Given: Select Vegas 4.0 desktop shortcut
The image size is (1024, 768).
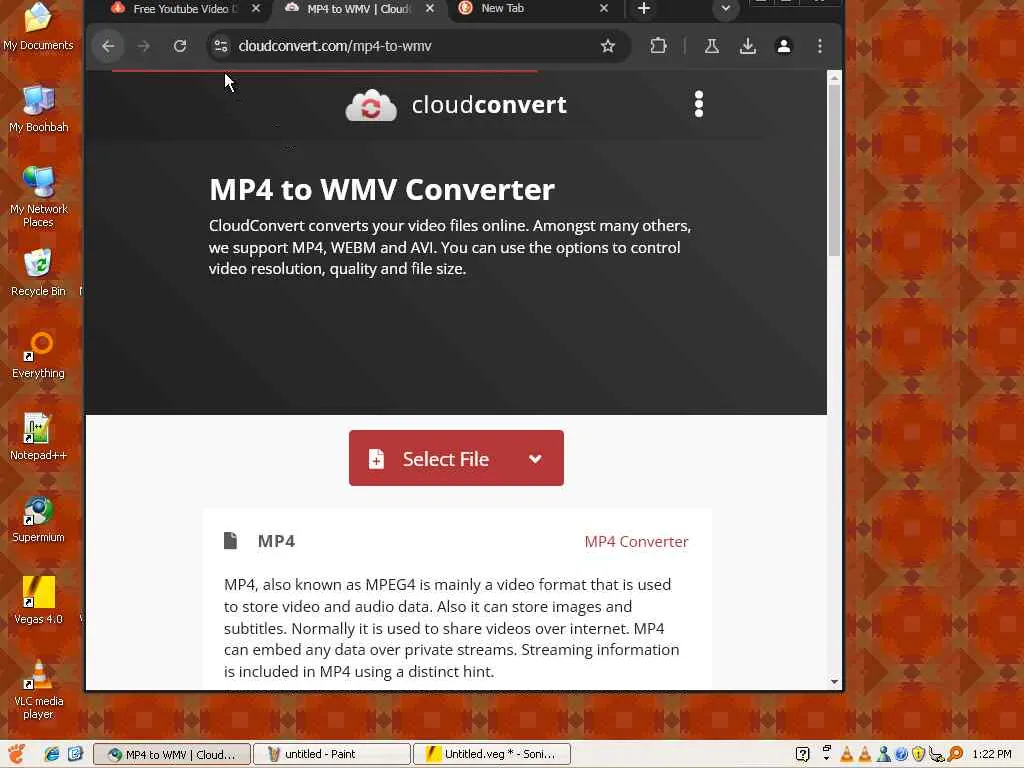Looking at the screenshot, I should coord(38,601).
